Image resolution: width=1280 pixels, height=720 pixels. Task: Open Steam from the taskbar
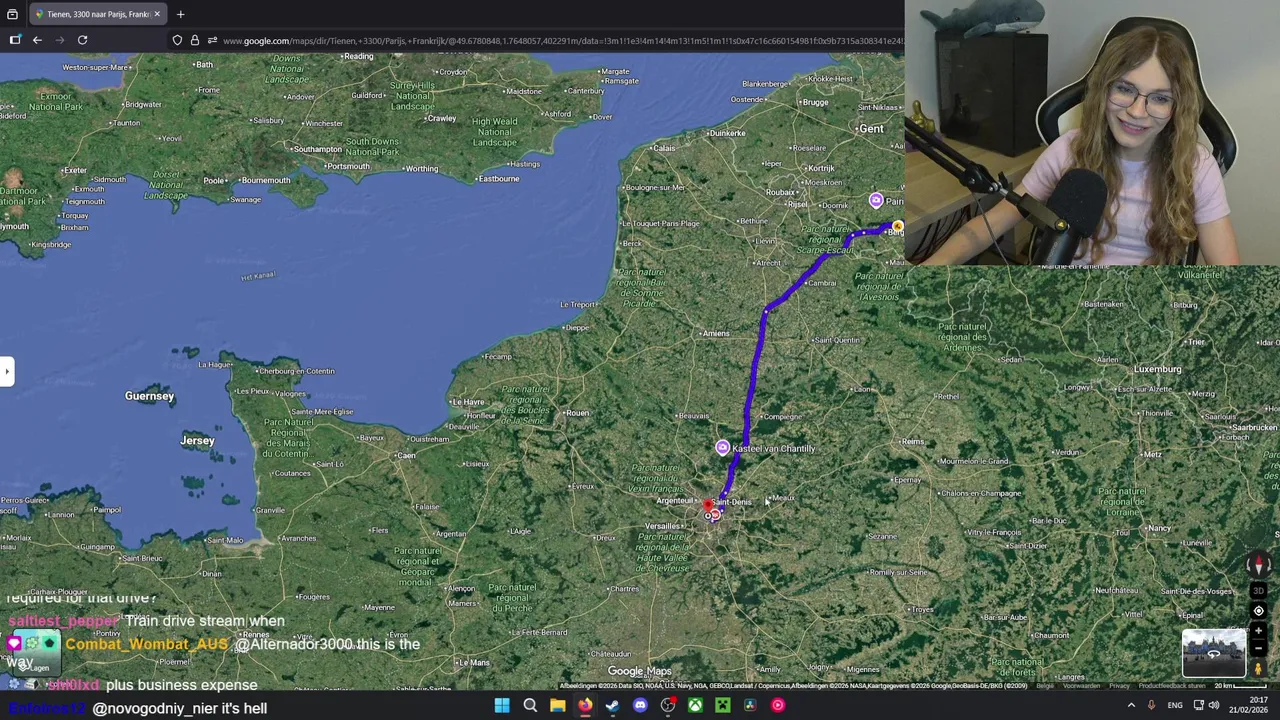tap(612, 705)
